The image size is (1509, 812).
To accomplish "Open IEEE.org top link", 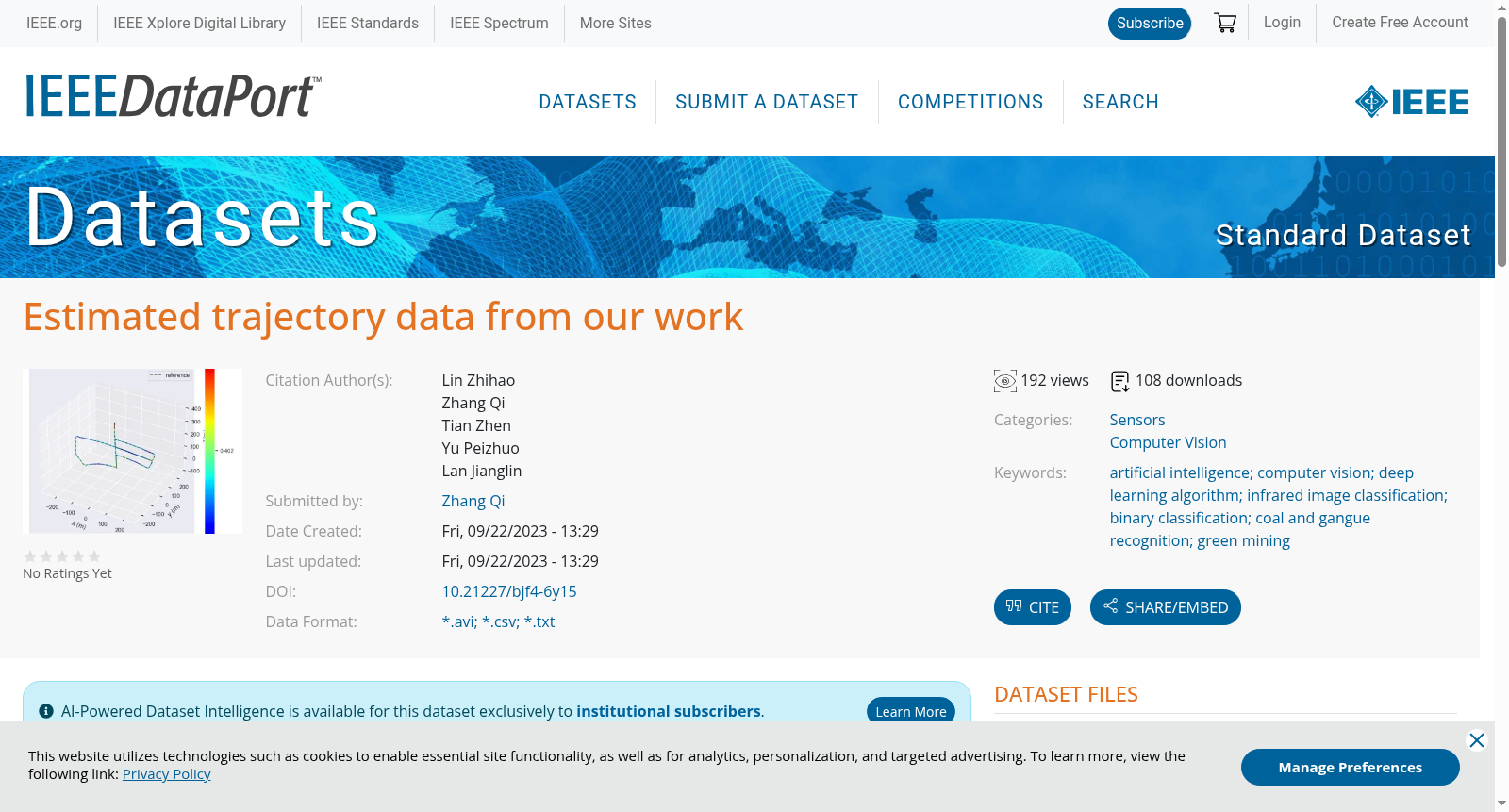I will pos(54,23).
